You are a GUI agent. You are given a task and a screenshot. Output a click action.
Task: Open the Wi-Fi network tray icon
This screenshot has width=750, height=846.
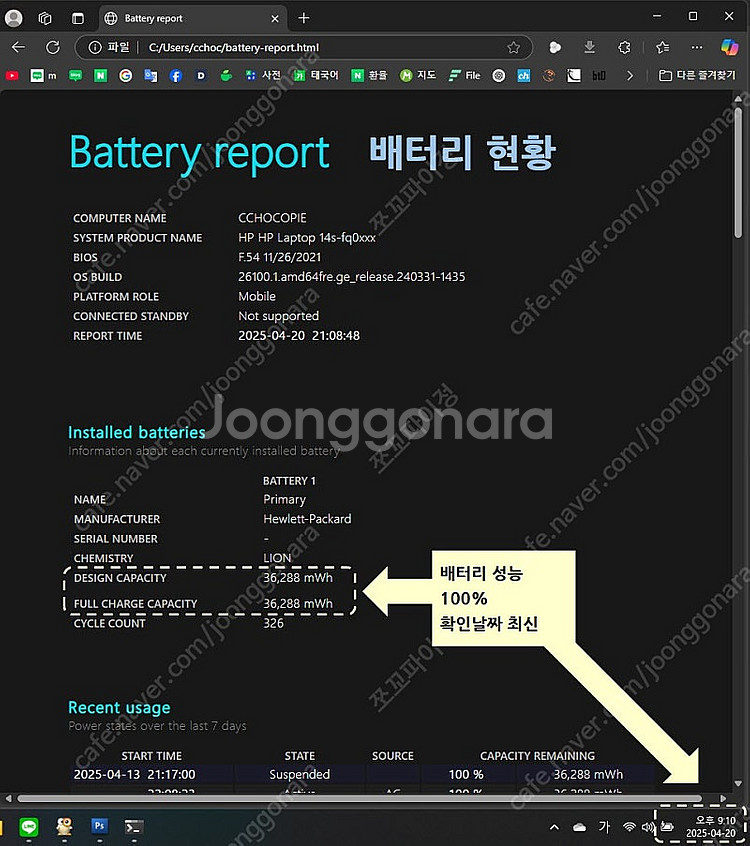coord(629,827)
